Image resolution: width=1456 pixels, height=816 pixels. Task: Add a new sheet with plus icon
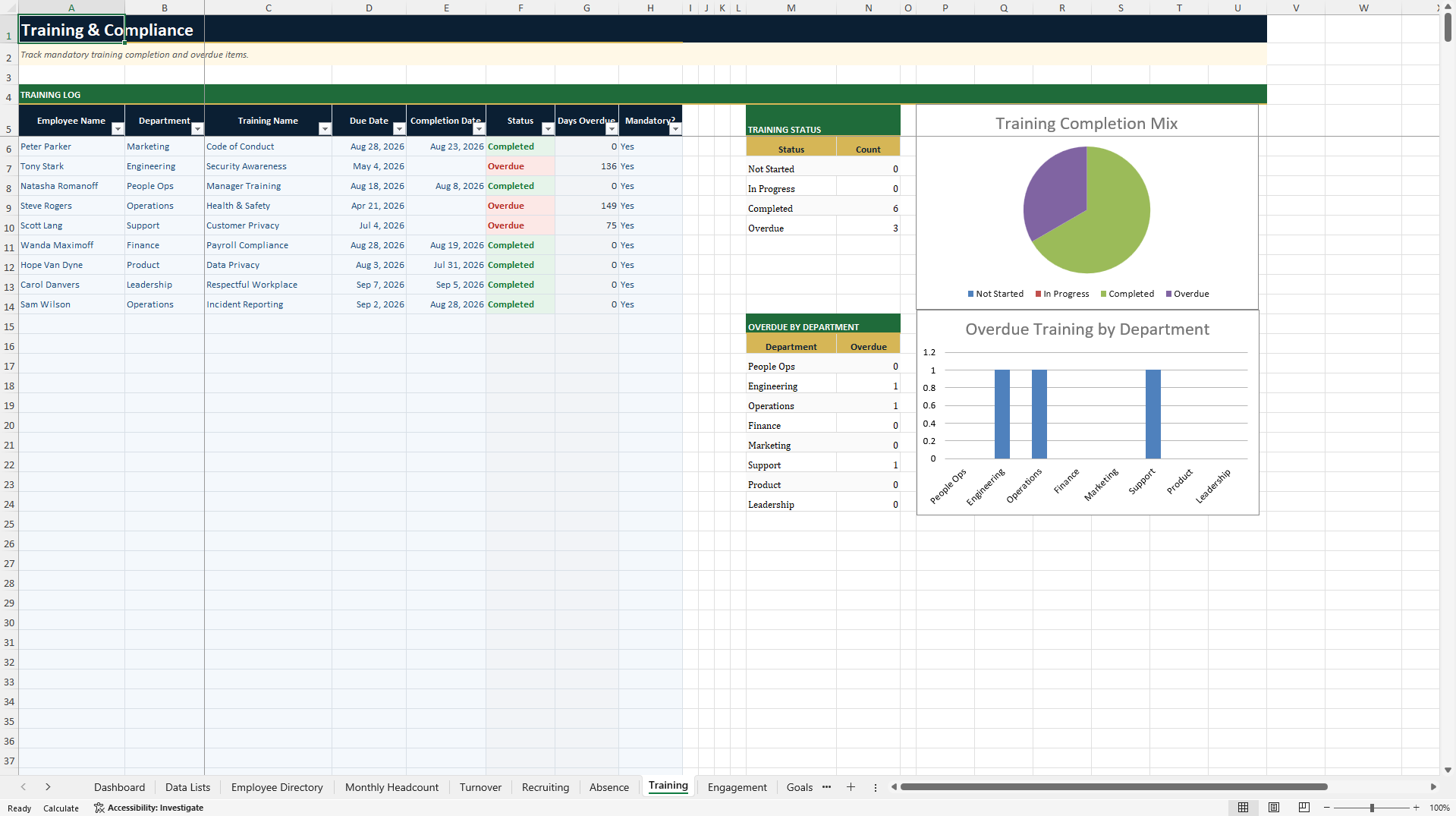click(851, 787)
